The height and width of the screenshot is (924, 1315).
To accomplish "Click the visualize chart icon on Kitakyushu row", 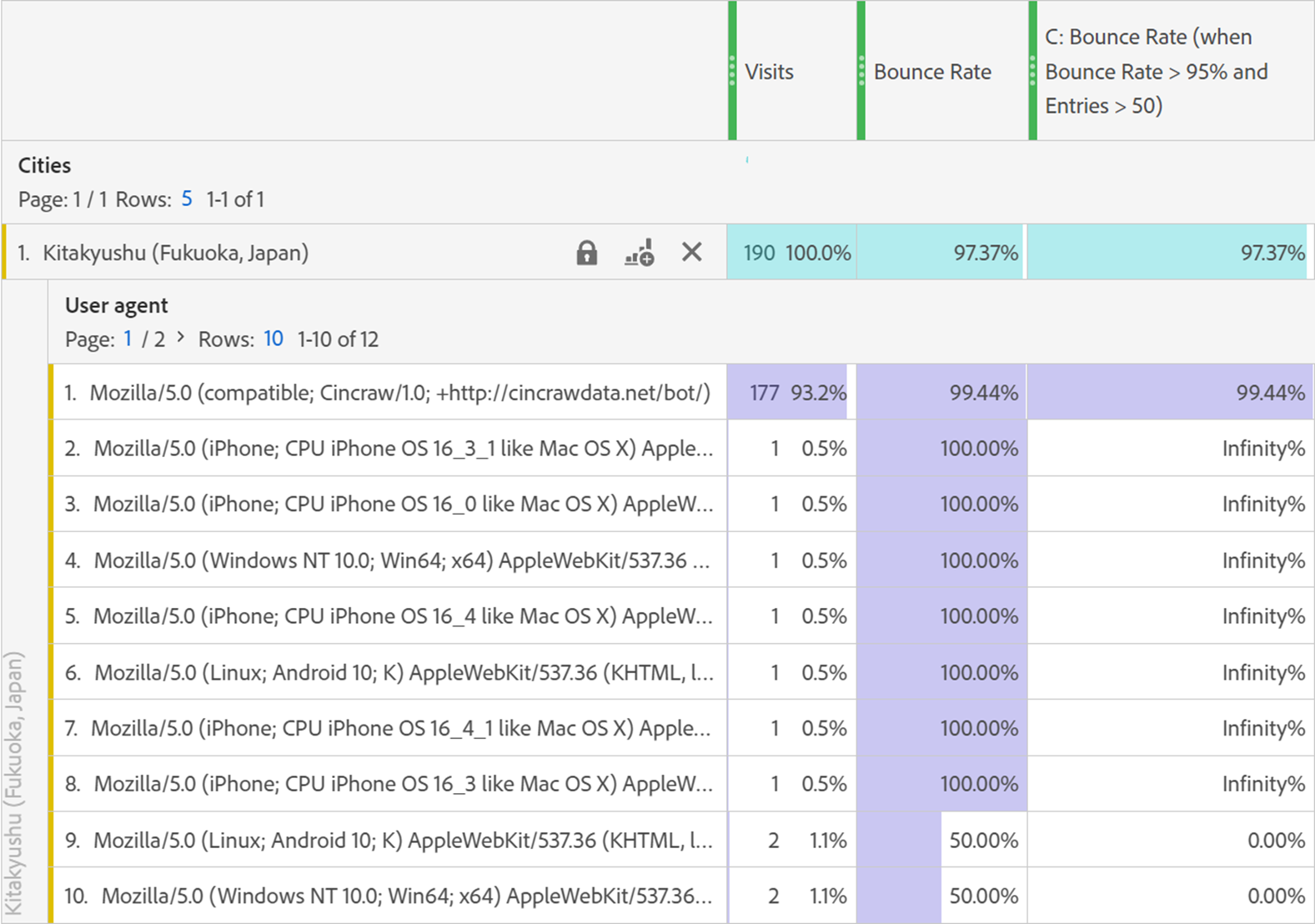I will click(x=640, y=253).
